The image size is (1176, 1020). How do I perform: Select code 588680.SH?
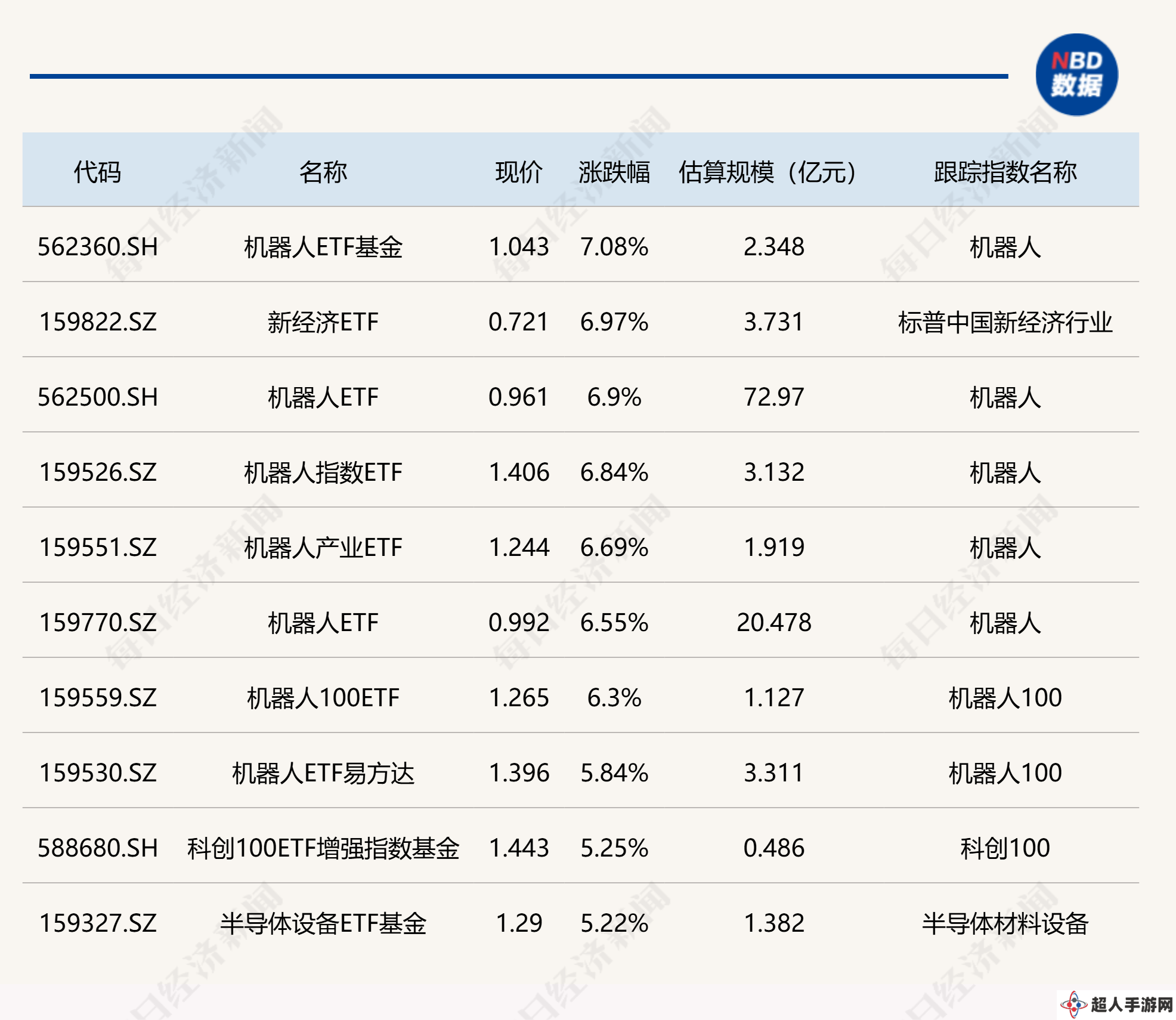[98, 848]
